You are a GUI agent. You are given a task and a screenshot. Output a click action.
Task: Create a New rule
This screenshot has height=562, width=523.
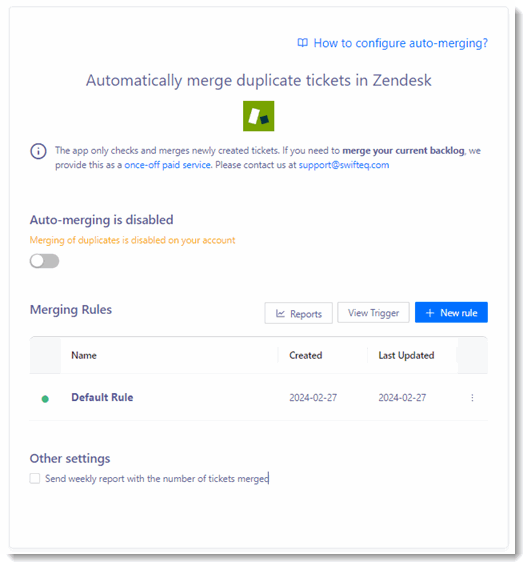click(451, 313)
